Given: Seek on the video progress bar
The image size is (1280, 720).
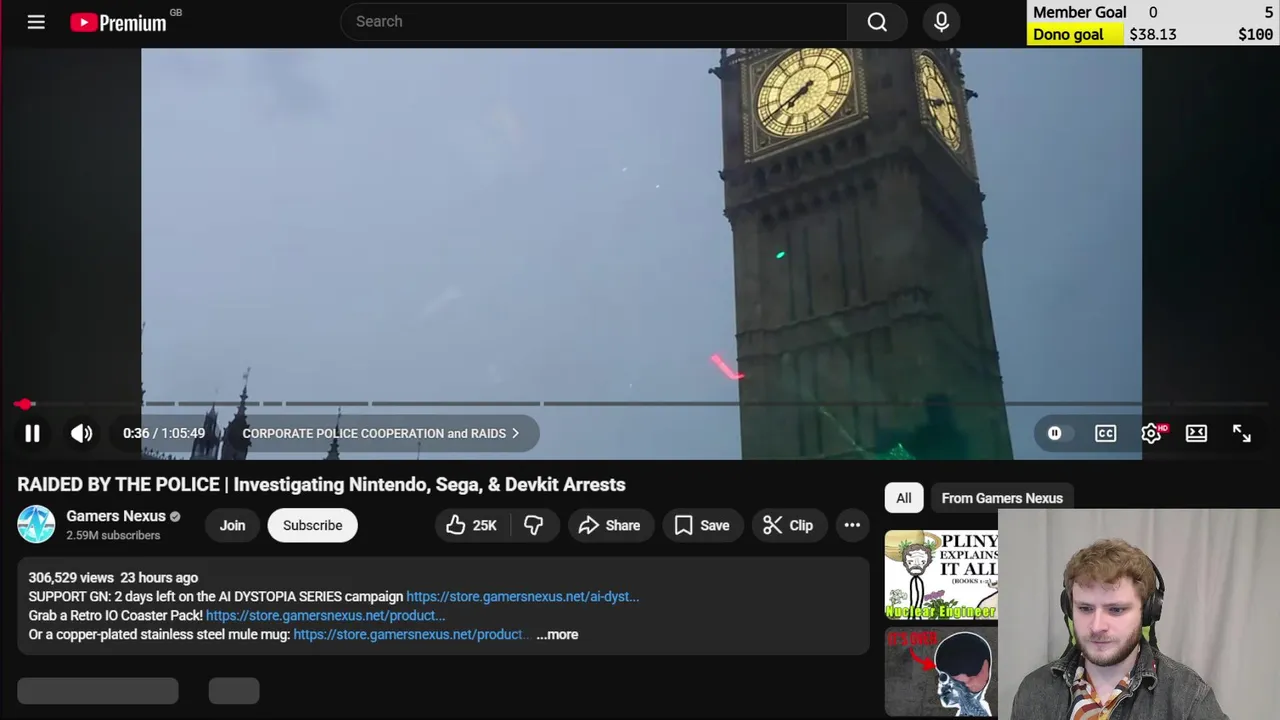Looking at the screenshot, I should point(640,404).
